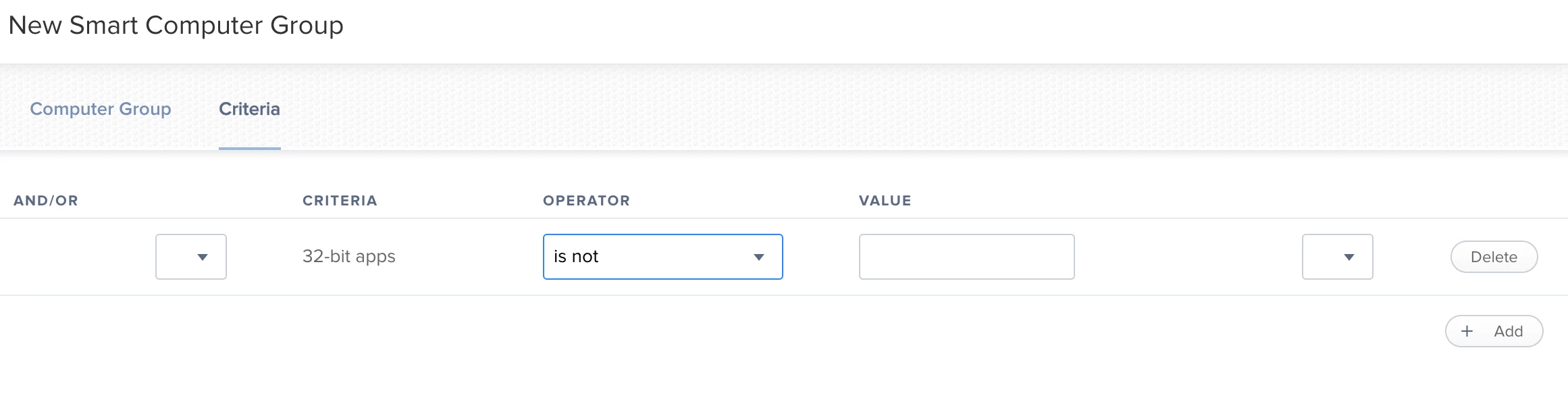
Task: Switch to the Computer Group tab
Action: (101, 109)
